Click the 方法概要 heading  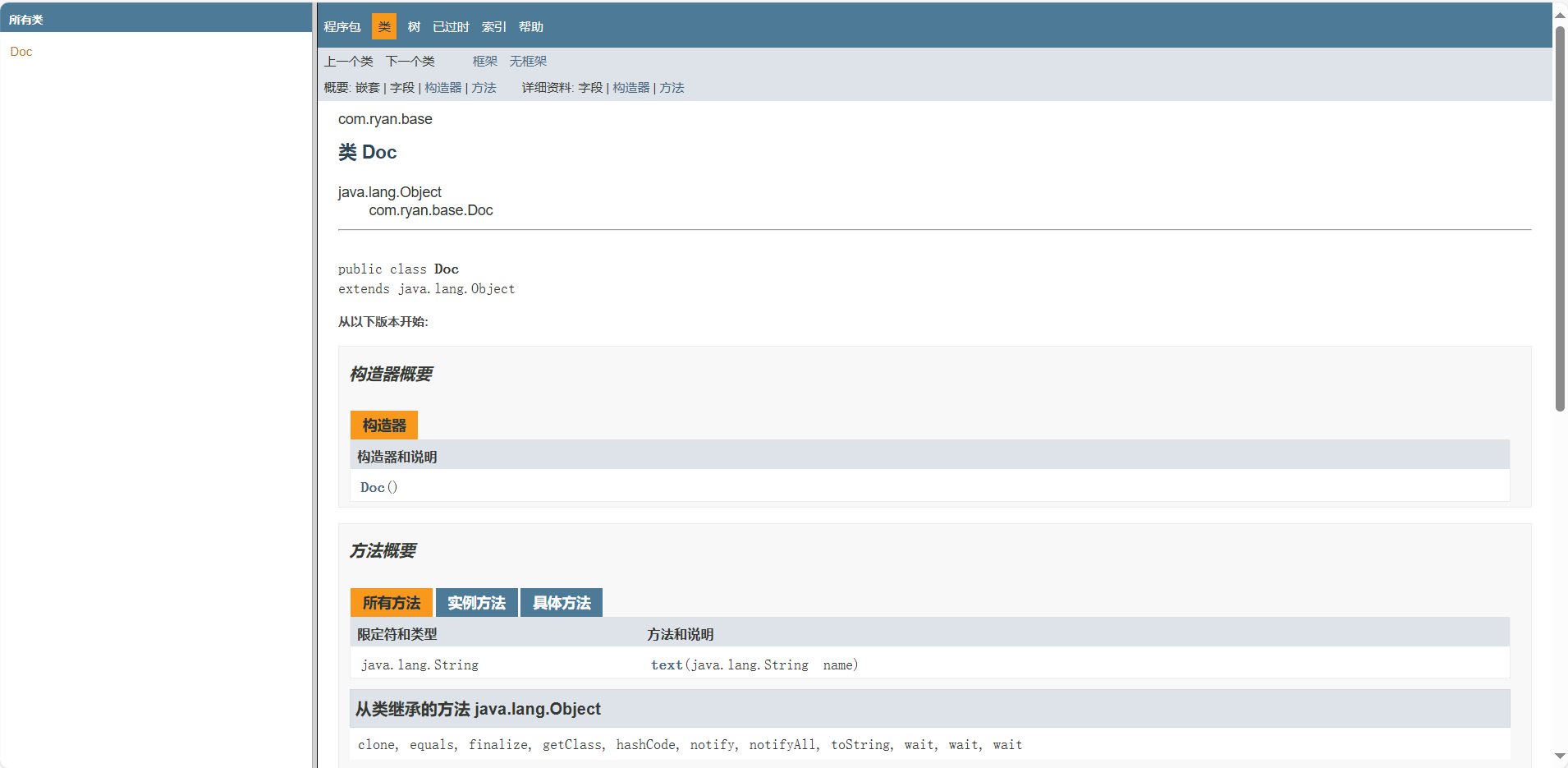click(x=383, y=551)
